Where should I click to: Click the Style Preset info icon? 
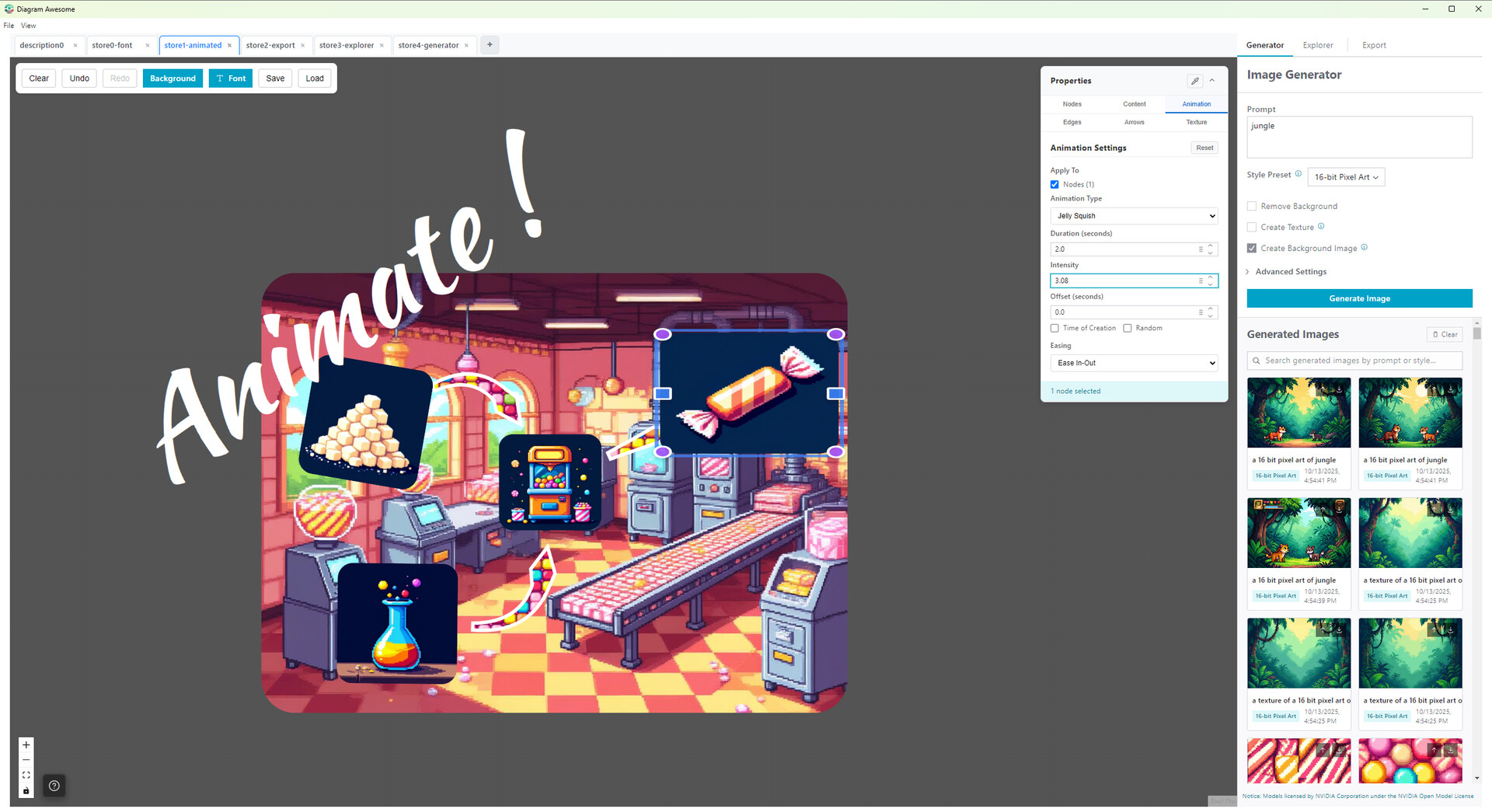(1298, 174)
